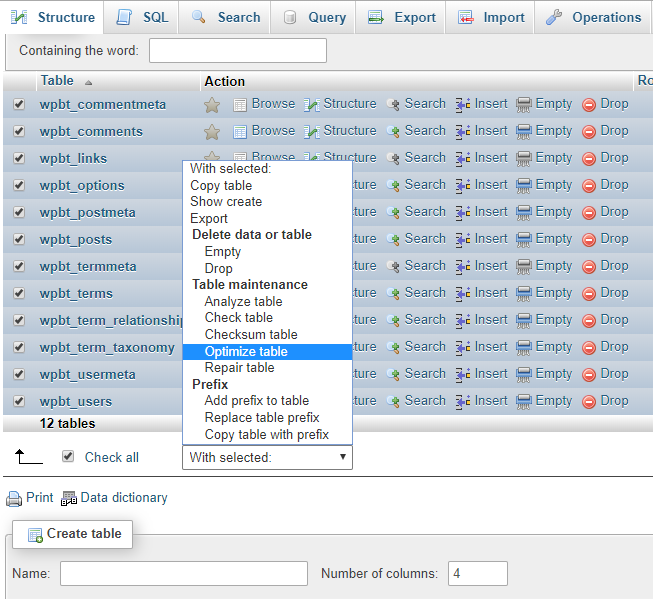Image resolution: width=653 pixels, height=599 pixels.
Task: Click the Empty icon for wpbt_posts row
Action: [524, 239]
